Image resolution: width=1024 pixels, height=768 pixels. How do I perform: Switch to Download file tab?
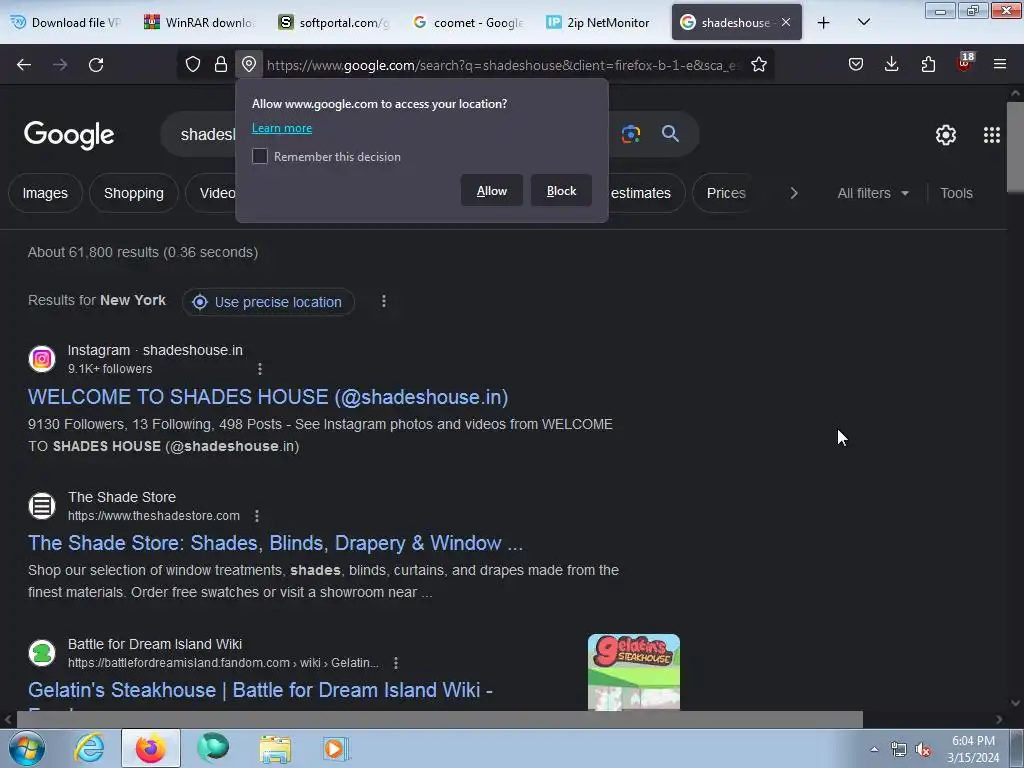click(x=67, y=23)
